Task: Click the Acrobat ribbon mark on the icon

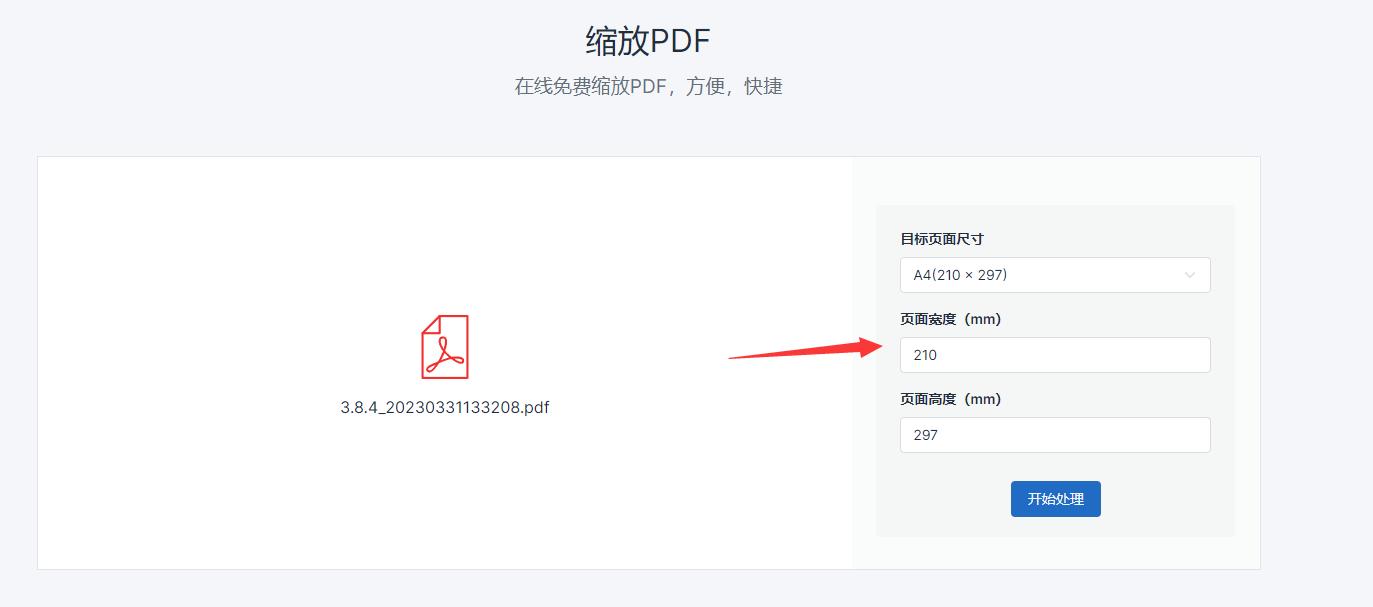Action: 448,355
